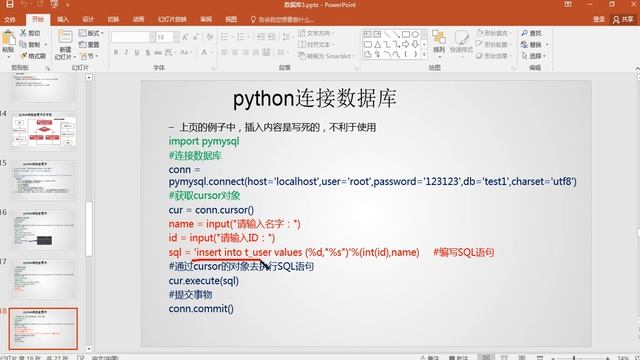Open the Shape Fill button
This screenshot has width=640, height=360.
click(493, 33)
